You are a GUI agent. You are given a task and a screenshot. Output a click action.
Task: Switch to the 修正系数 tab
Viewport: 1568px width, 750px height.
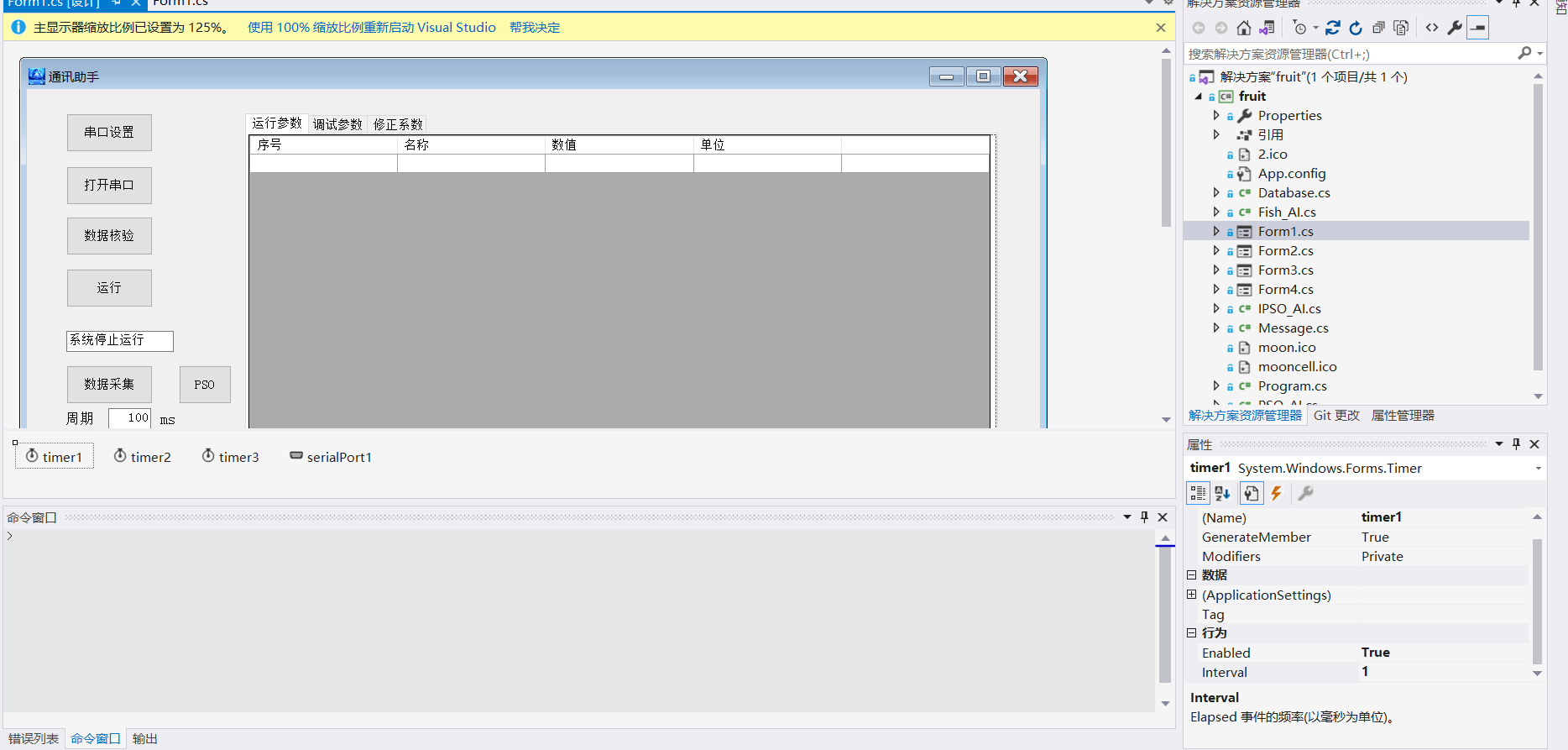tap(398, 124)
